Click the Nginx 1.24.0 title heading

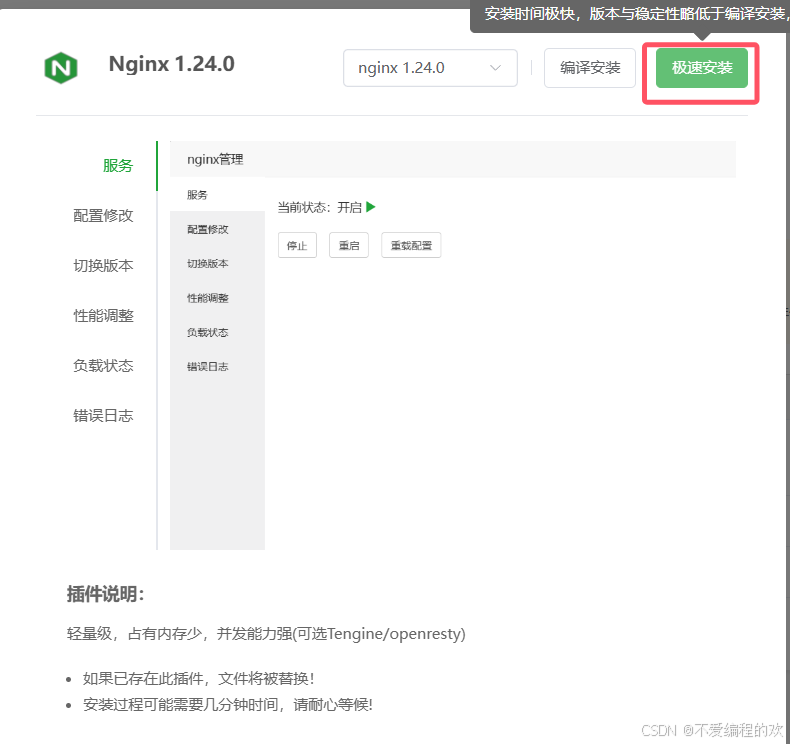(172, 64)
